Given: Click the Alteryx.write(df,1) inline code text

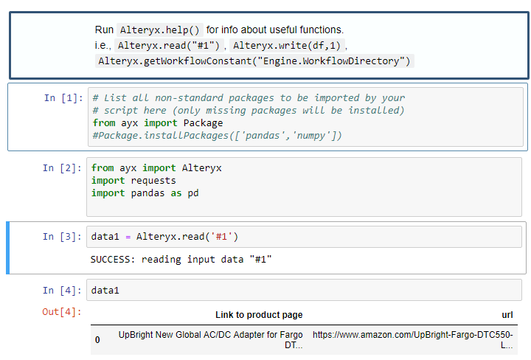Looking at the screenshot, I should point(287,45).
